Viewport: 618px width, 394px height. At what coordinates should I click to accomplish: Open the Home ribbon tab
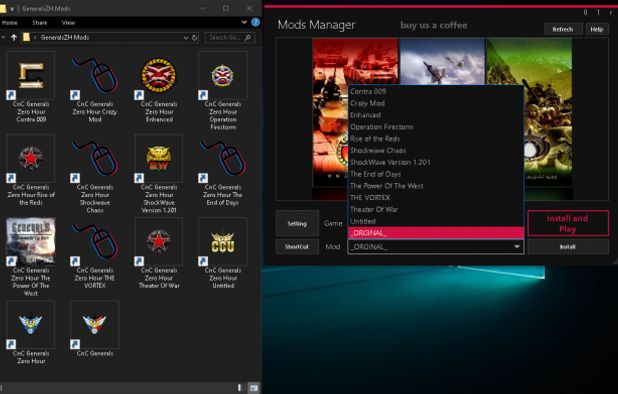click(9, 23)
